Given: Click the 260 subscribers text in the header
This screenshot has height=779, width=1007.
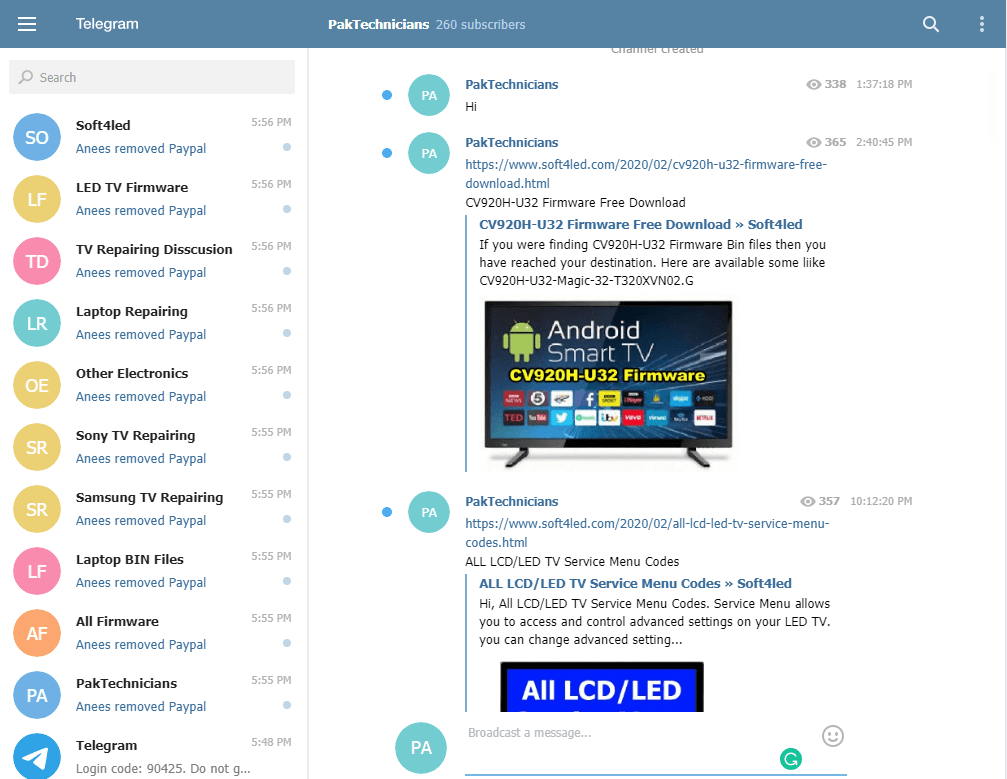Looking at the screenshot, I should [x=480, y=24].
